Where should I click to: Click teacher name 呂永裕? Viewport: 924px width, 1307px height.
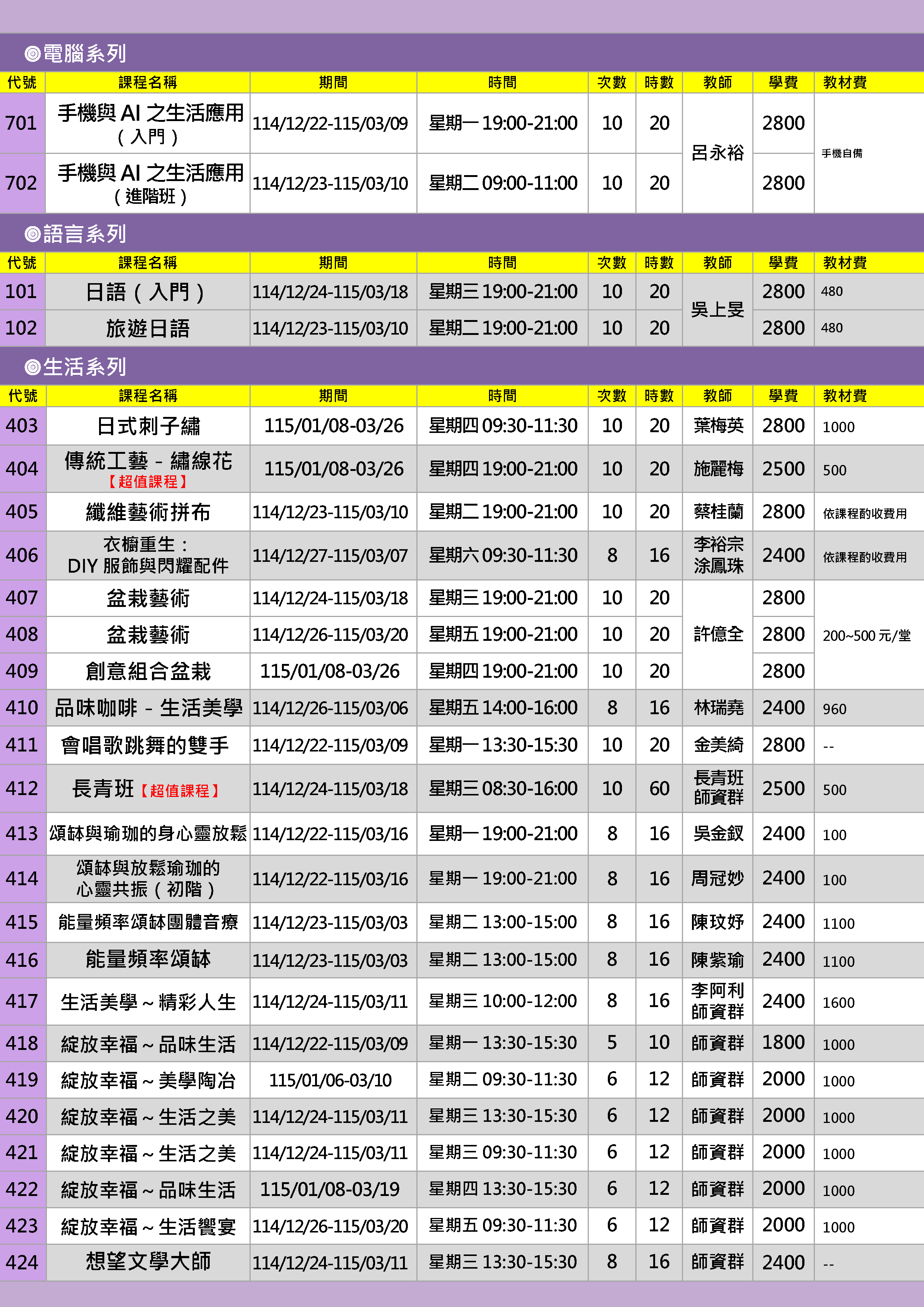[x=717, y=153]
